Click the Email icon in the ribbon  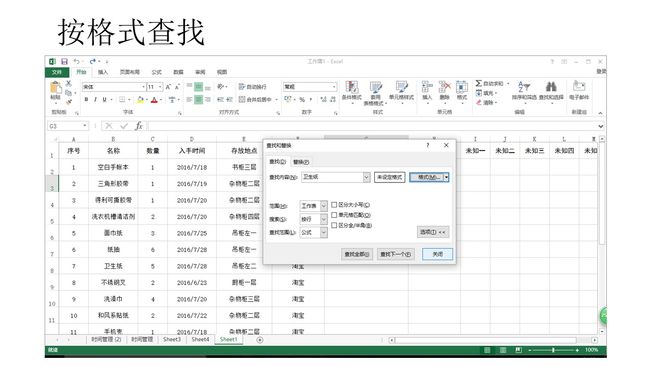(x=579, y=91)
